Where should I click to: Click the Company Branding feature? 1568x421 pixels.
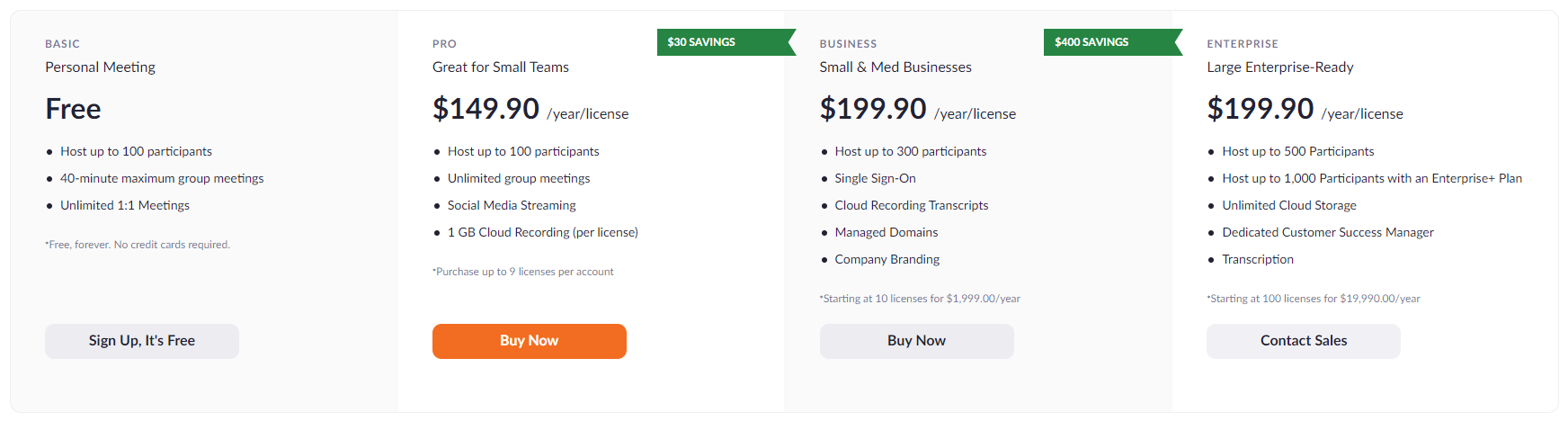[x=886, y=259]
